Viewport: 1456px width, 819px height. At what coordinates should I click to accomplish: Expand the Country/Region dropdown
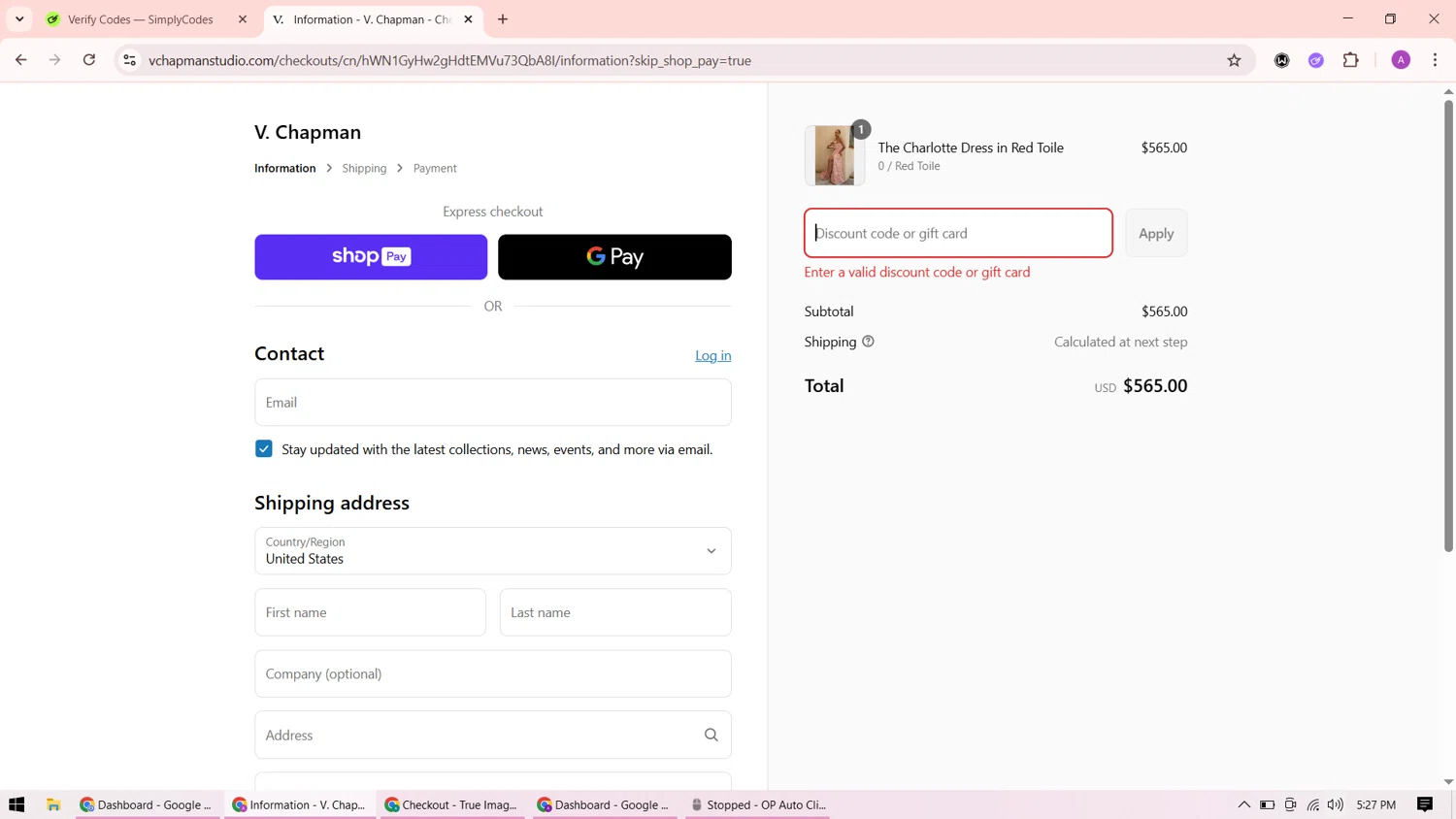[x=493, y=550]
